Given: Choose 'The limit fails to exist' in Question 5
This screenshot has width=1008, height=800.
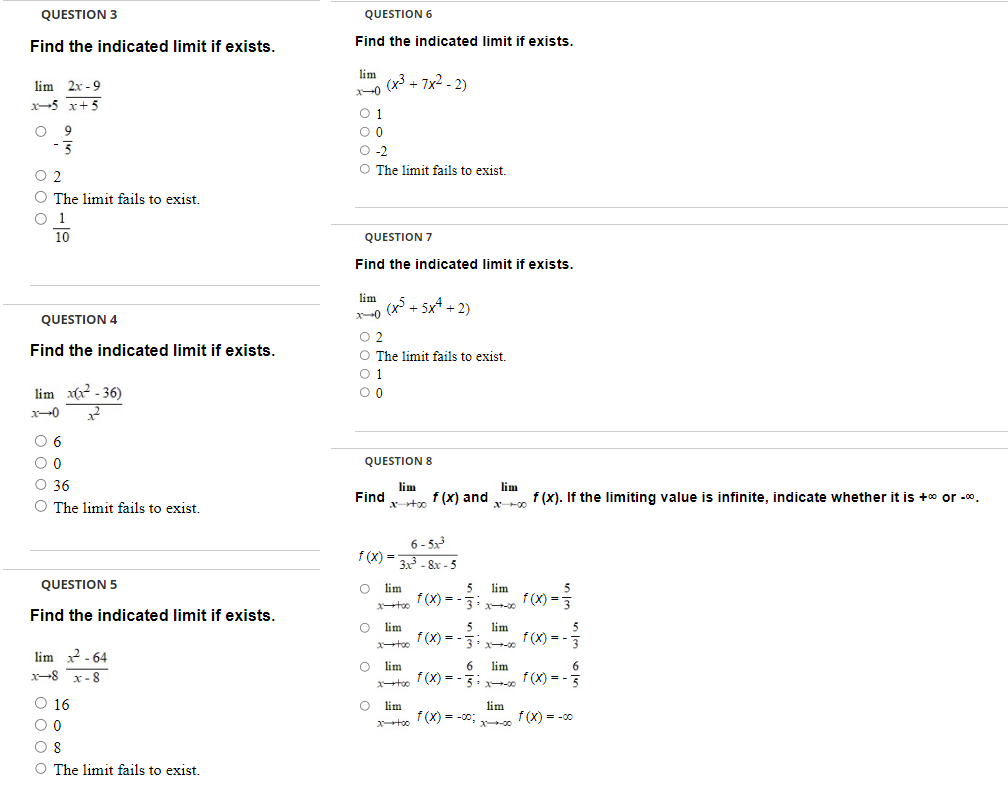Looking at the screenshot, I should 40,768.
